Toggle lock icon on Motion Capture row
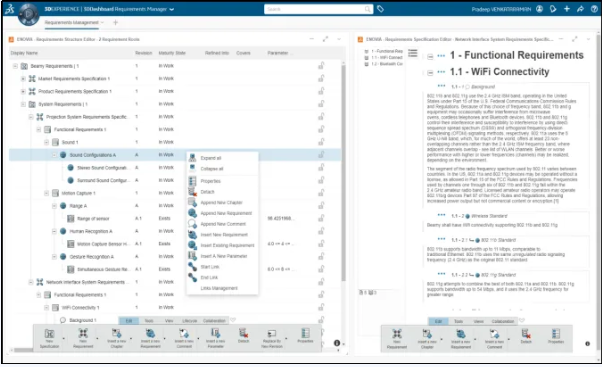 (x=321, y=193)
